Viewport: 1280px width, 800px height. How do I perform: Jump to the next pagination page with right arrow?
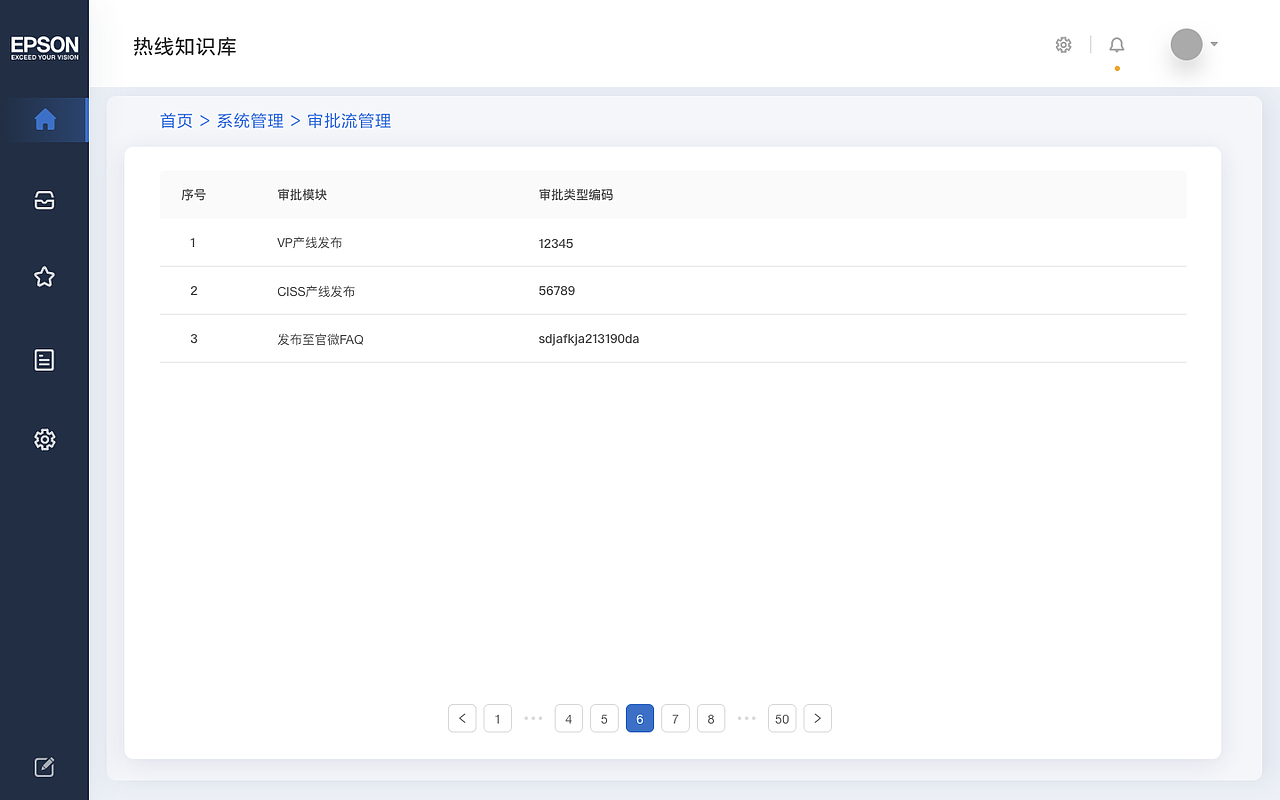(x=817, y=718)
